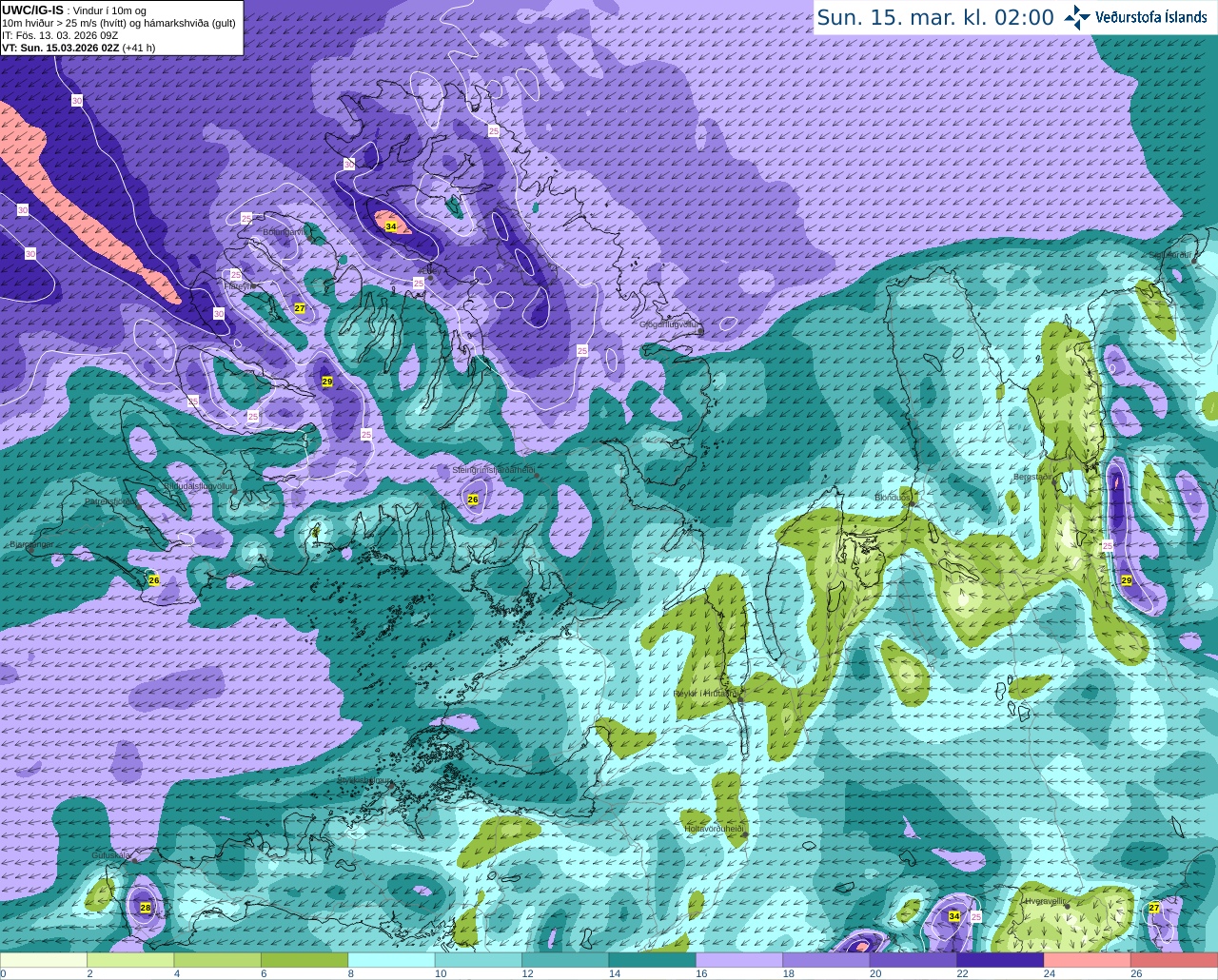
Task: Select the dark teal 14–16 color swatch
Action: pyautogui.click(x=652, y=961)
